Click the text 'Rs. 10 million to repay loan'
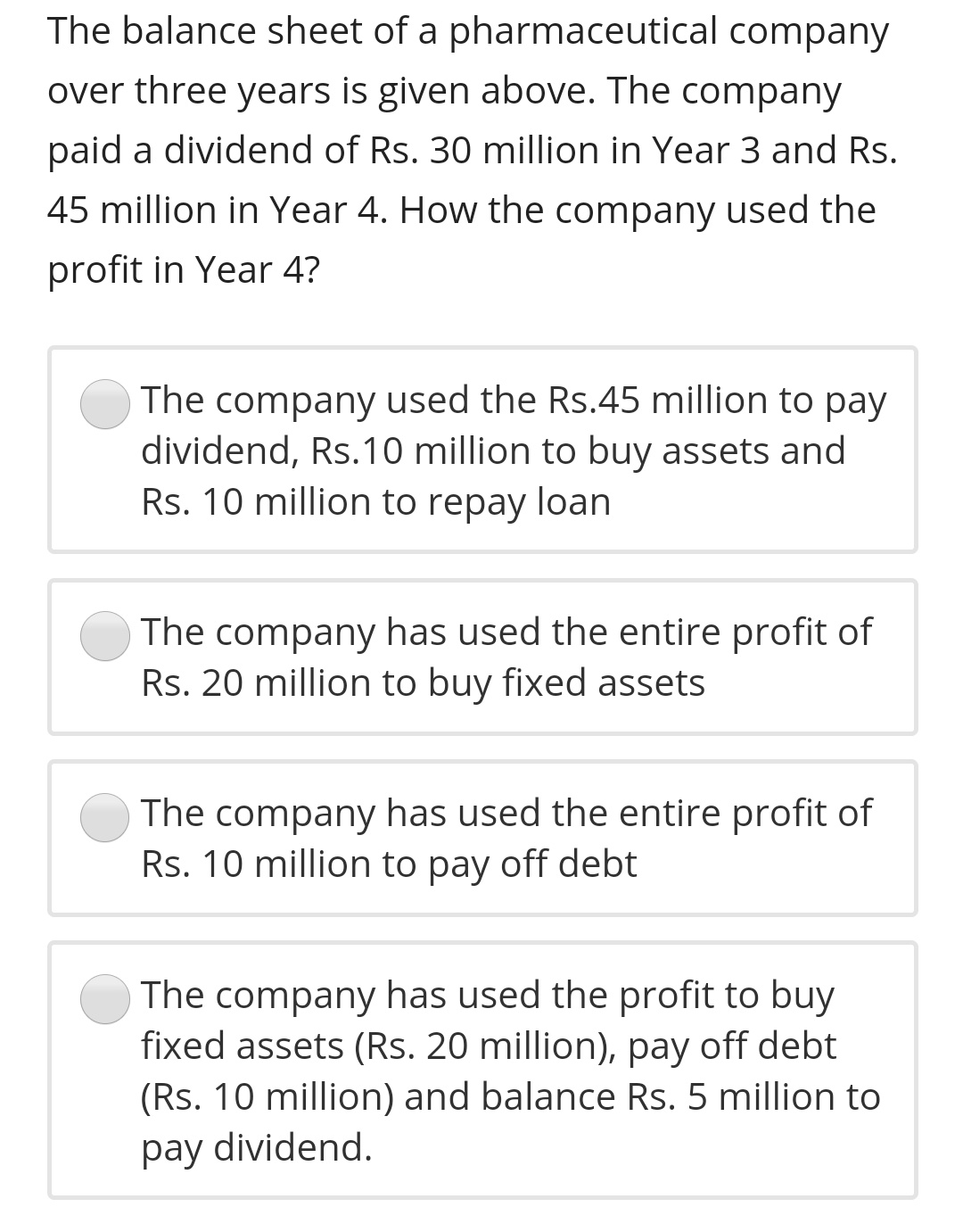The image size is (963, 1232). pos(374,500)
